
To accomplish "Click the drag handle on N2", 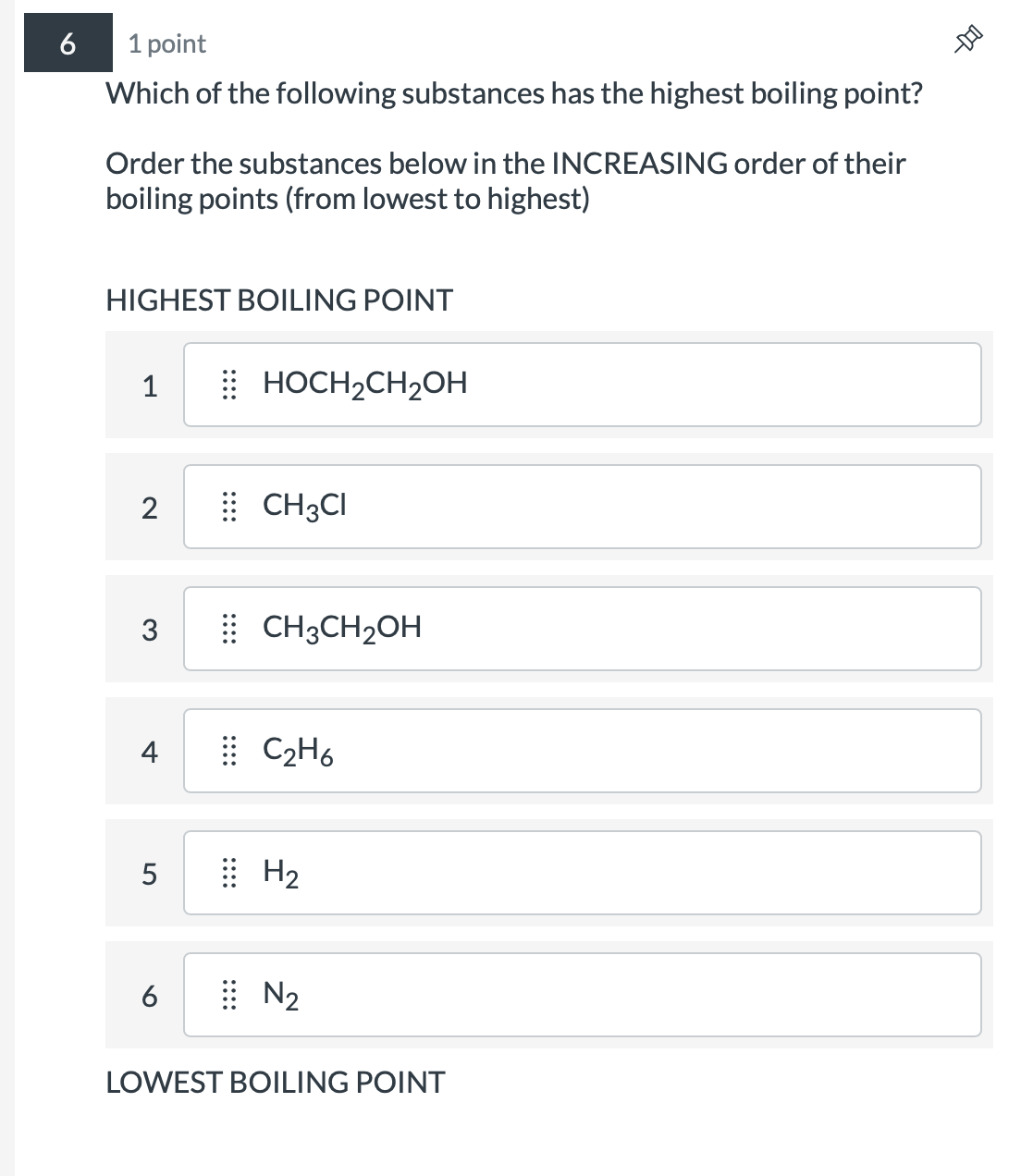I will coord(229,996).
